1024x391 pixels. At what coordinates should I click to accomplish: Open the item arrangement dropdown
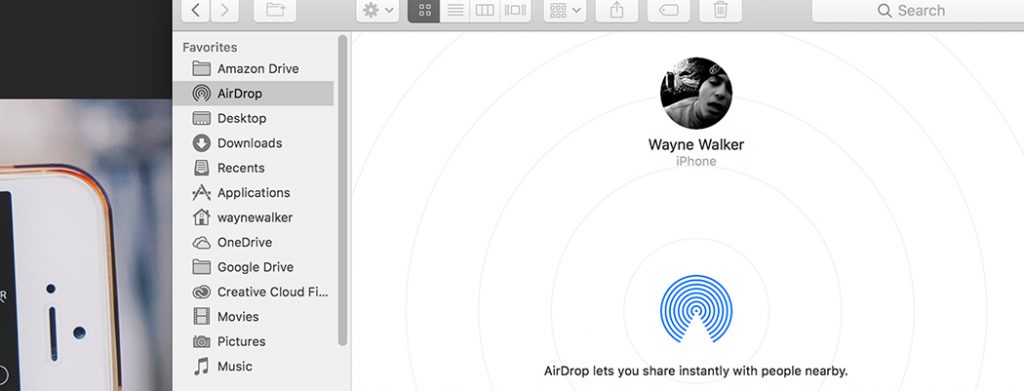click(565, 10)
